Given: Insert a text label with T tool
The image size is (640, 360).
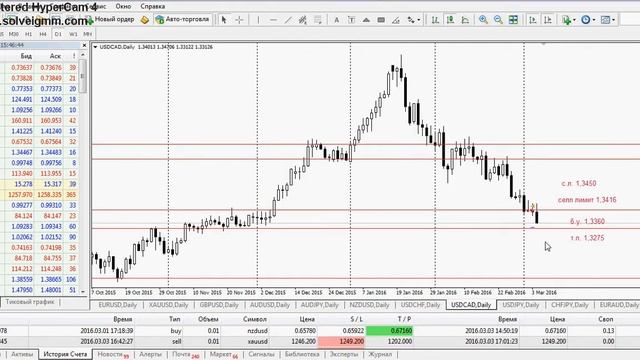Looking at the screenshot, I should 351,20.
